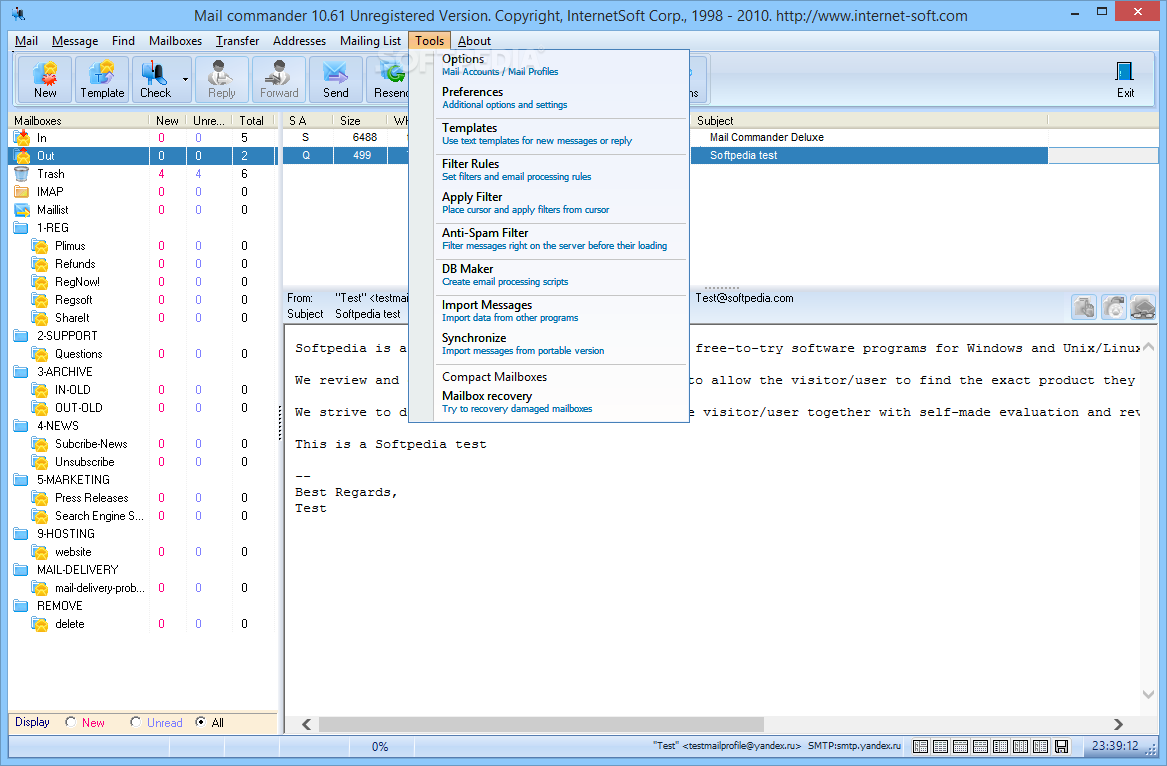The width and height of the screenshot is (1167, 766).
Task: Select Import Messages menu entry
Action: point(560,311)
